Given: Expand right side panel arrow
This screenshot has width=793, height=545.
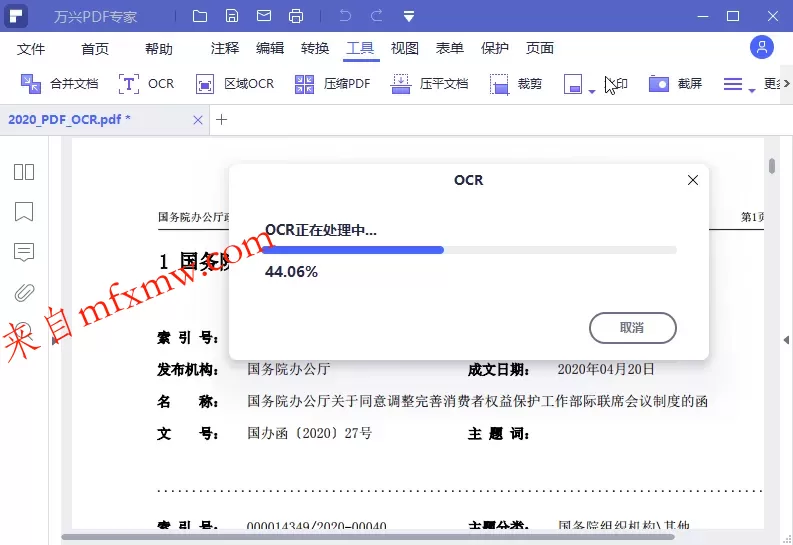Looking at the screenshot, I should pyautogui.click(x=786, y=340).
